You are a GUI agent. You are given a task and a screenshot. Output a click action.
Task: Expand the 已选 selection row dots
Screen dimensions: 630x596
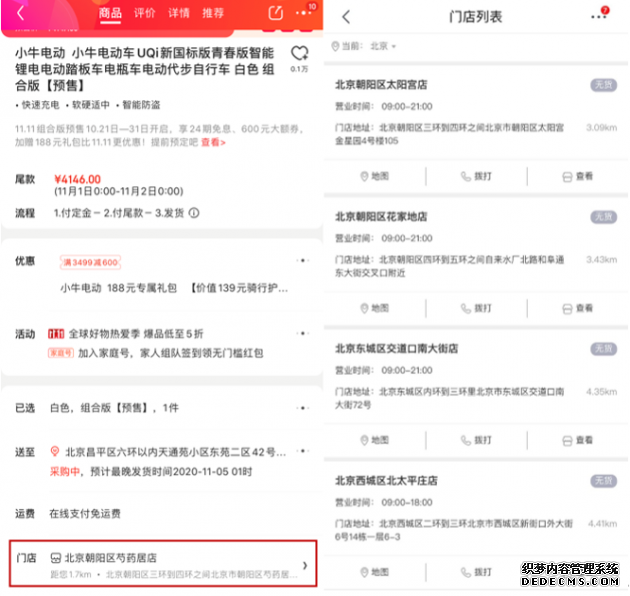303,408
